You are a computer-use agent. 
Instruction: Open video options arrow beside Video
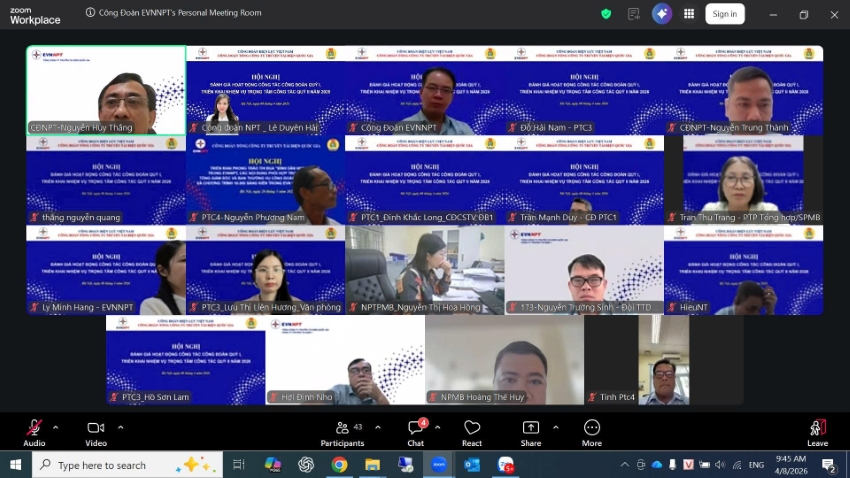tap(120, 428)
